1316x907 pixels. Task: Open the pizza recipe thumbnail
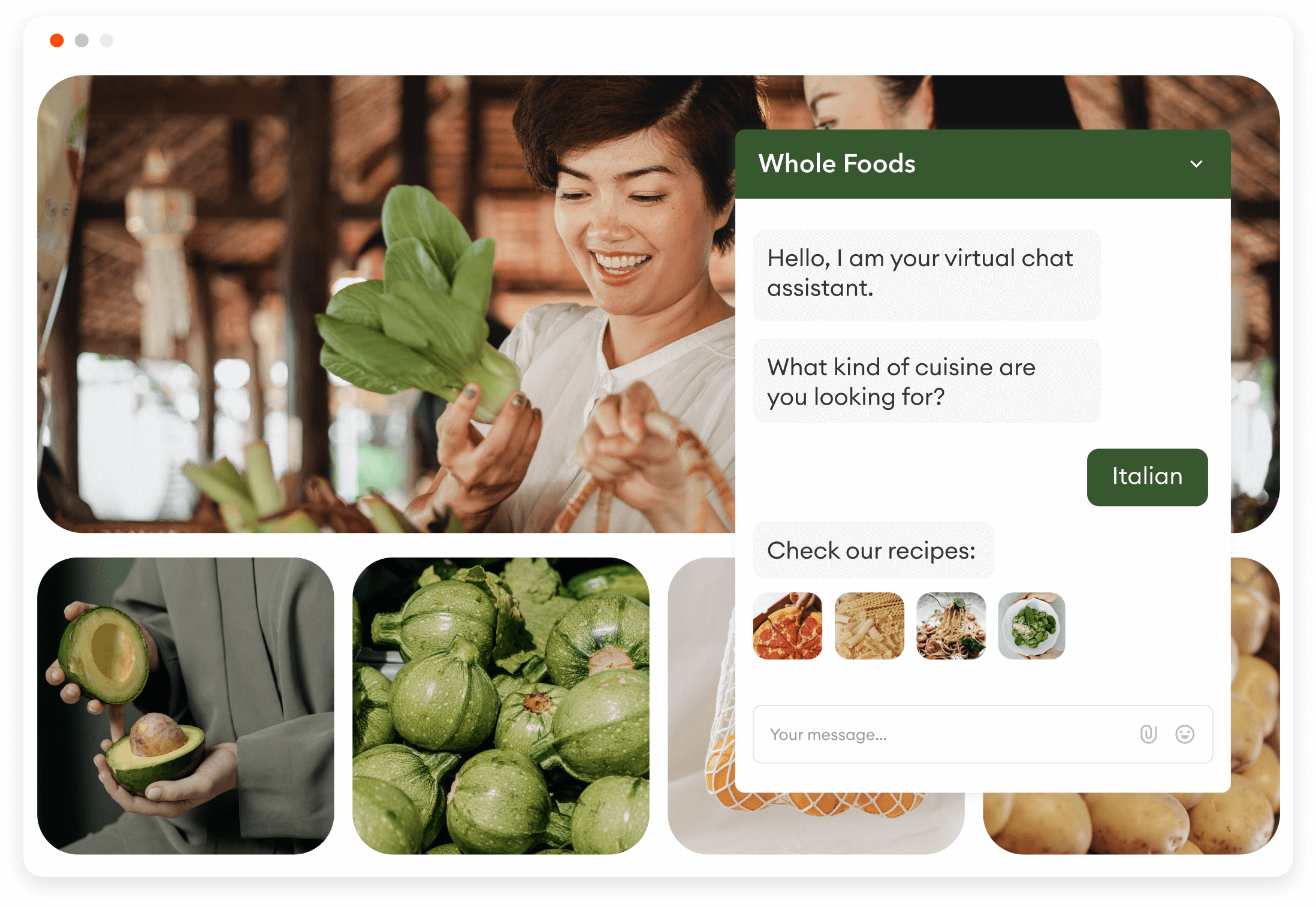click(x=787, y=626)
